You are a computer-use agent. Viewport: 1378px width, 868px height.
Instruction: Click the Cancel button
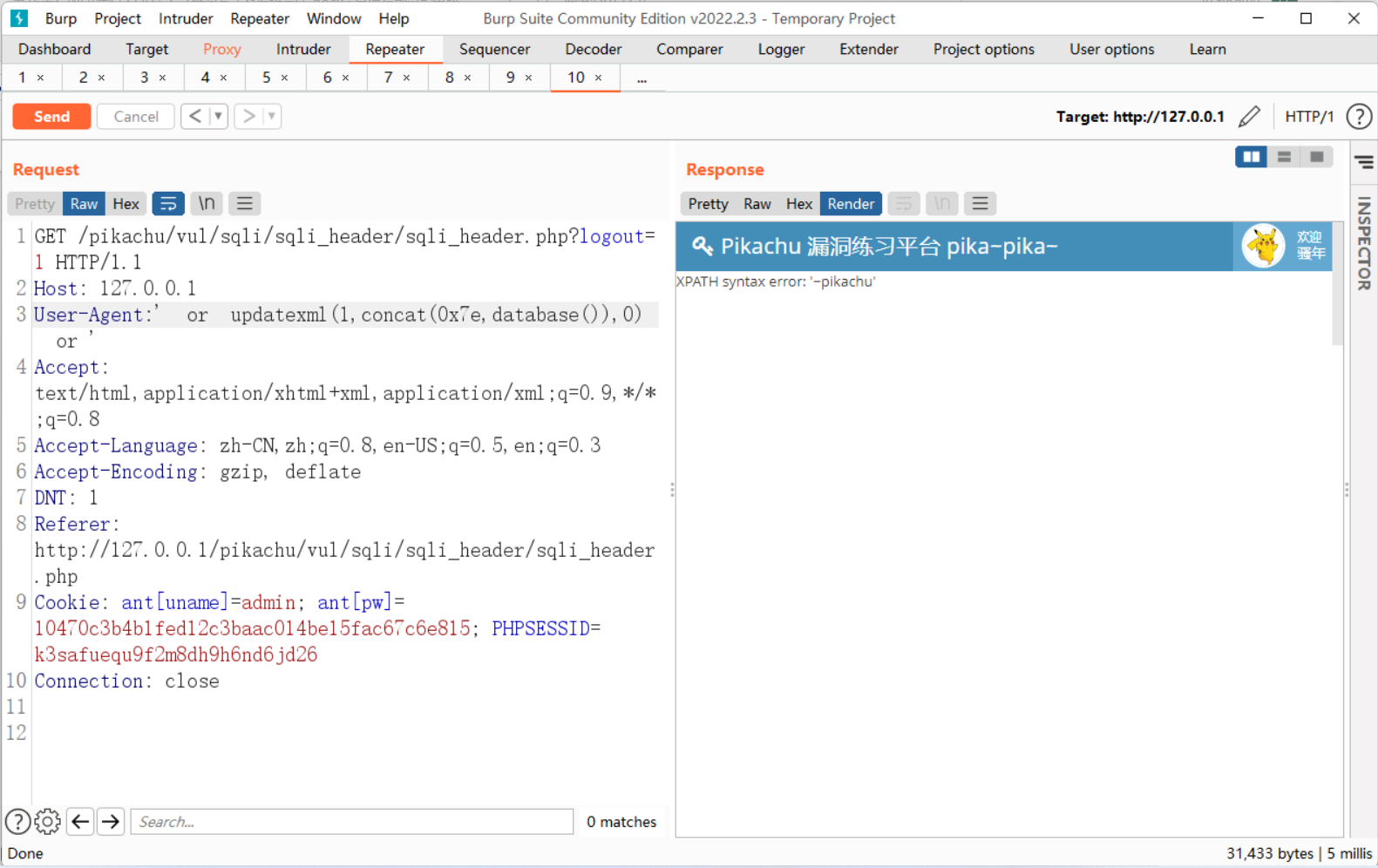(136, 116)
